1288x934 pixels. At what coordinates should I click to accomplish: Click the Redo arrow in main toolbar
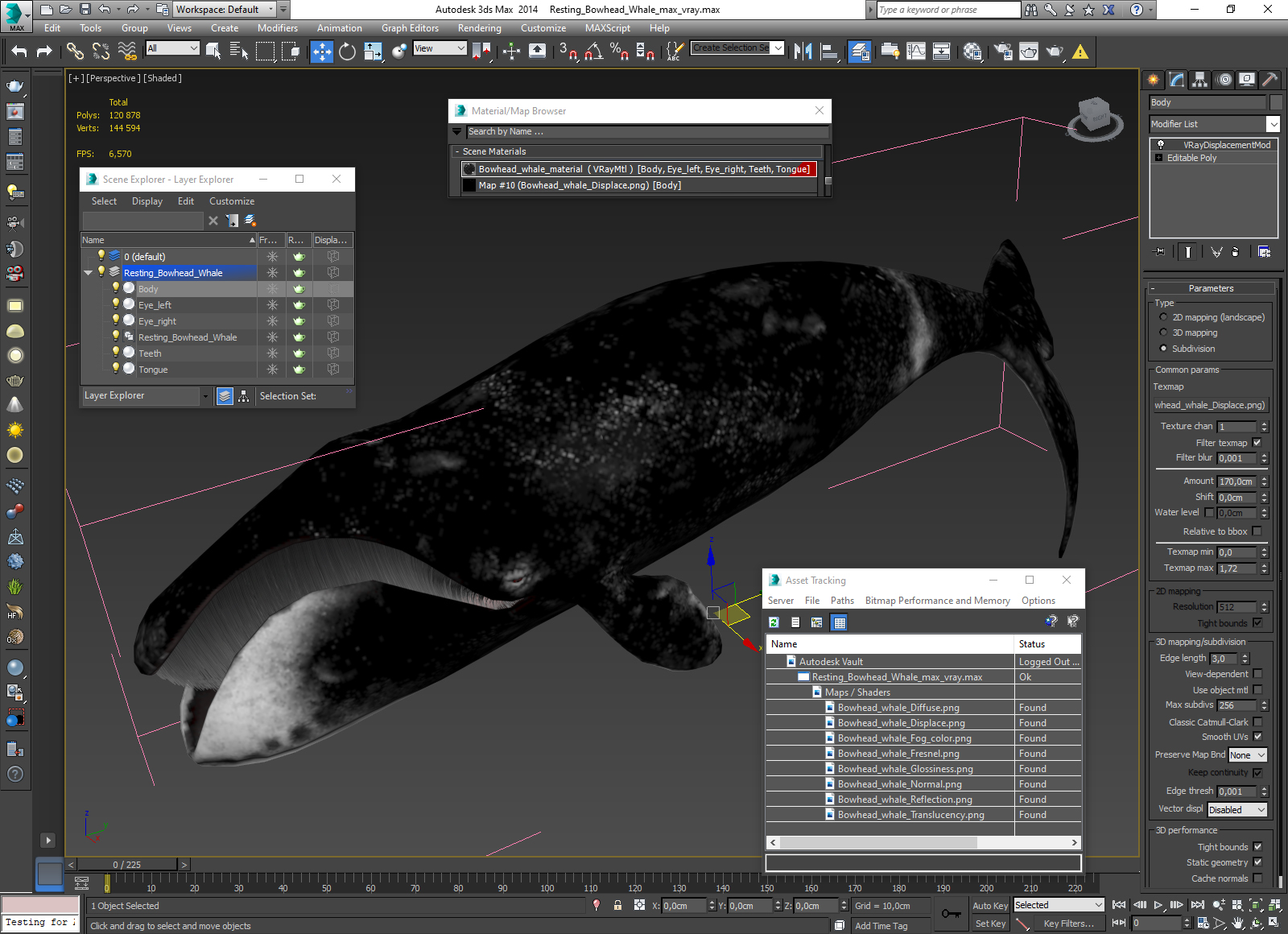tap(44, 52)
